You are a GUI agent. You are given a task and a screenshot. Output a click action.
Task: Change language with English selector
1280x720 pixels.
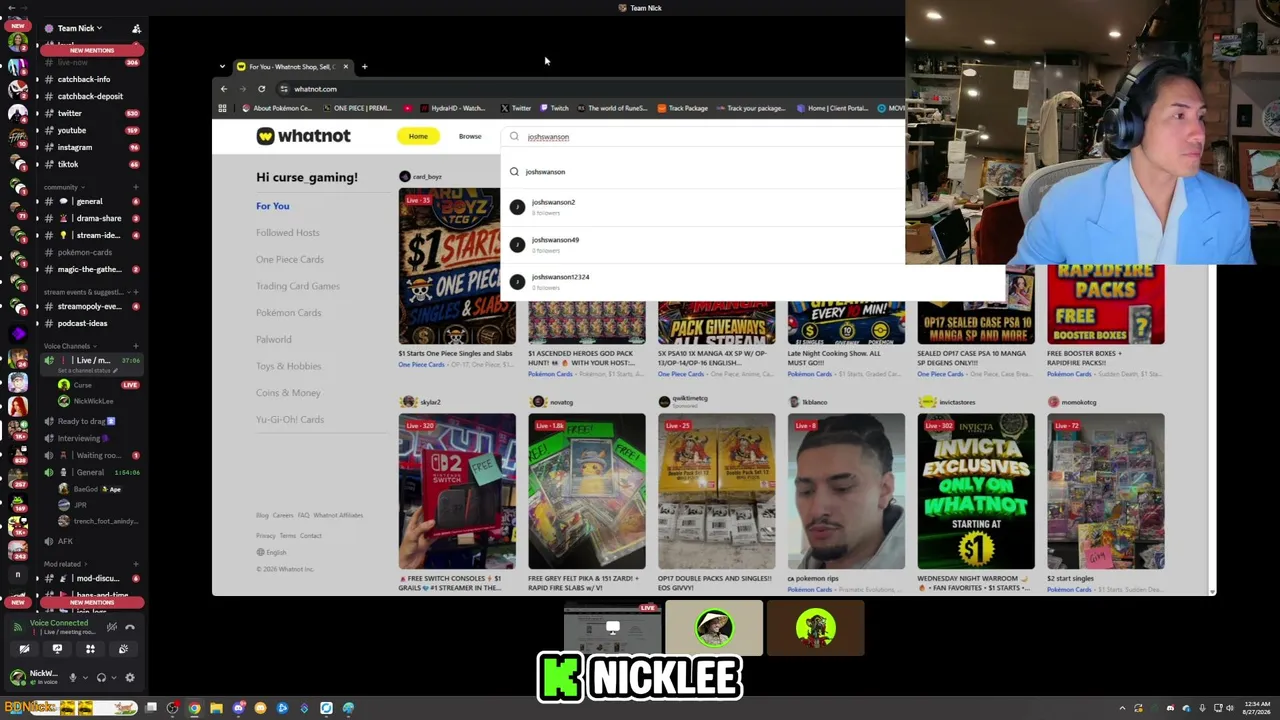click(x=271, y=552)
